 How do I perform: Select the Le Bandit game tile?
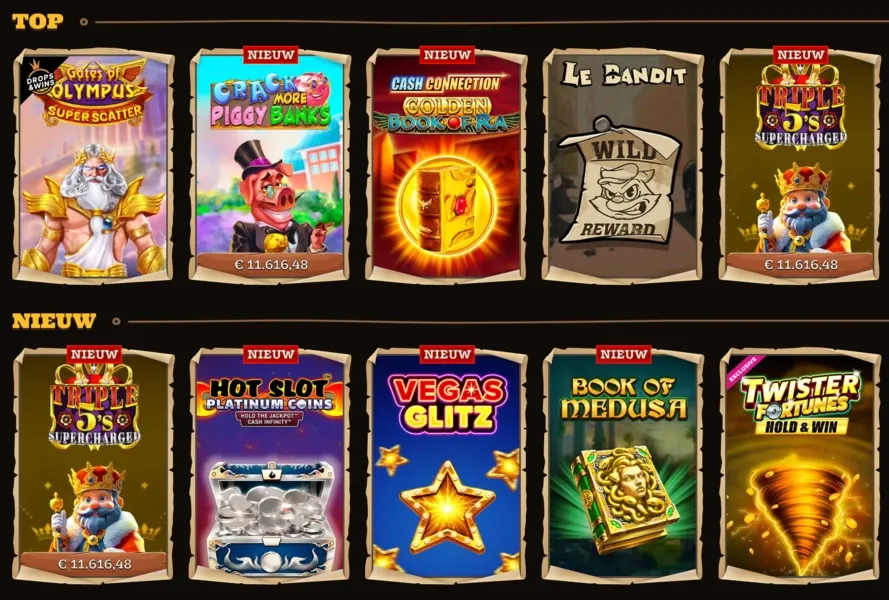(623, 166)
